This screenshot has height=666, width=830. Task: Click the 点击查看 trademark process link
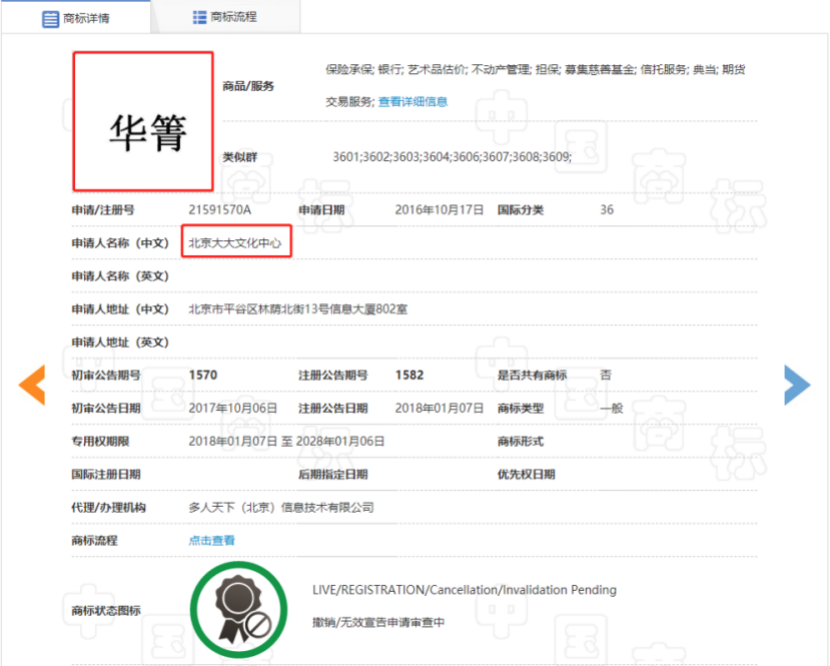click(212, 541)
